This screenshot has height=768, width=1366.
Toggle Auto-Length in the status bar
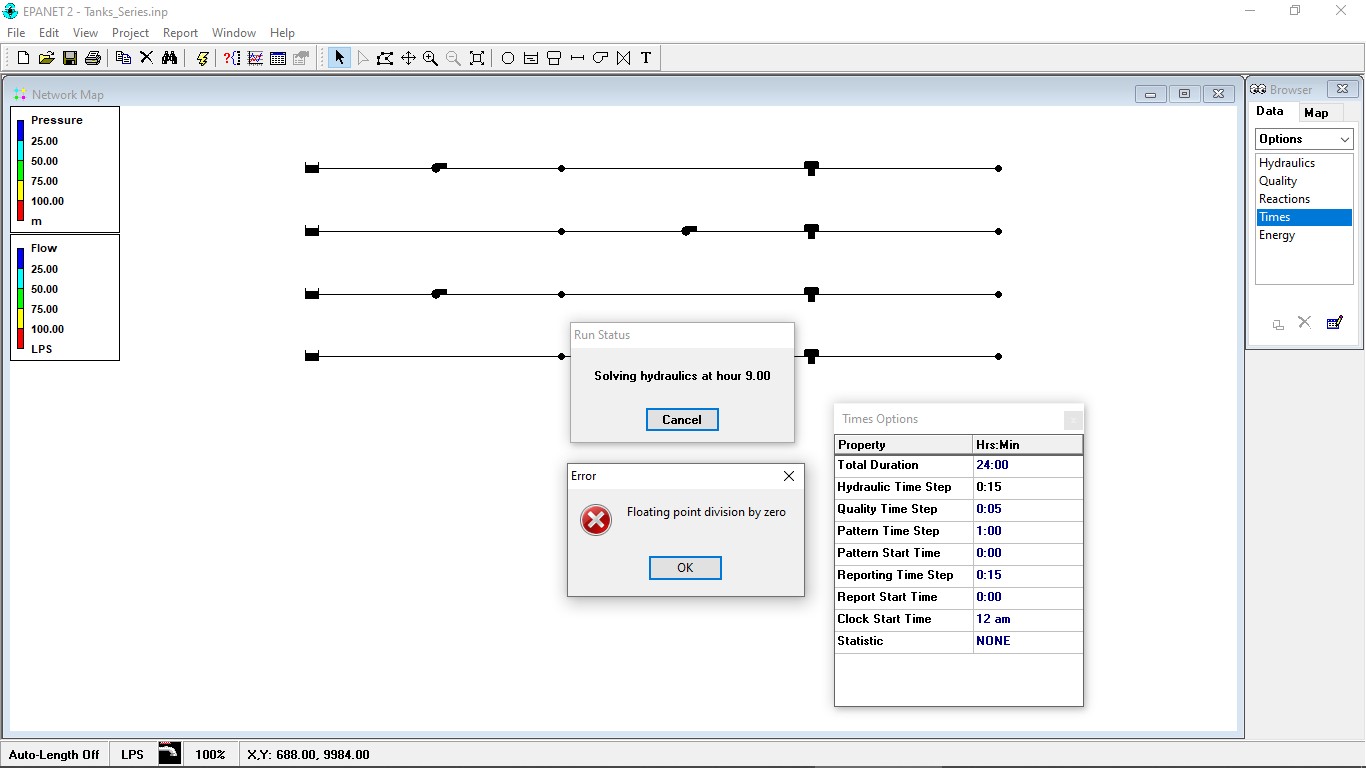coord(53,754)
